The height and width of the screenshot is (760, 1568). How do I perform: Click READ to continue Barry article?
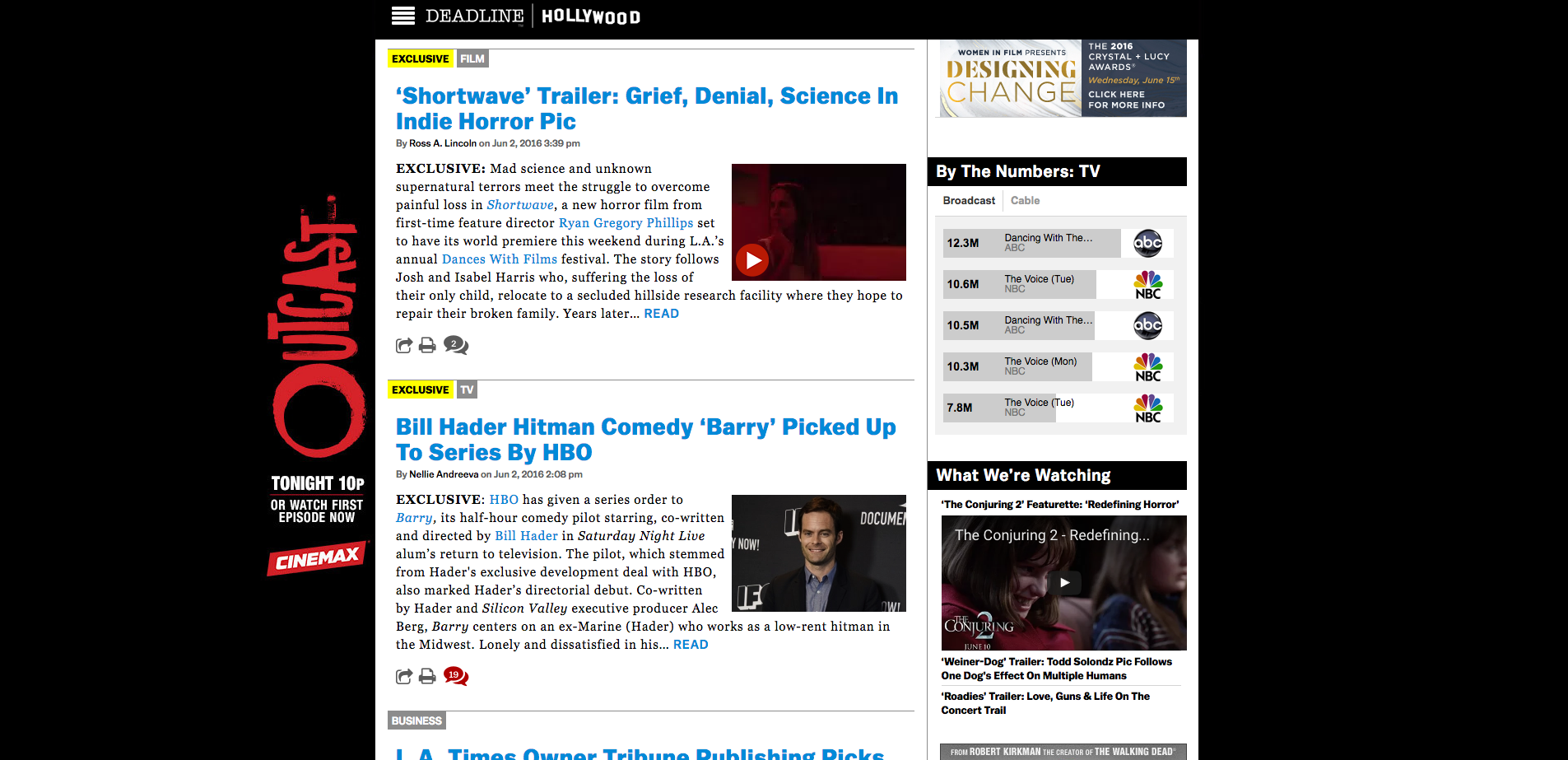691,645
